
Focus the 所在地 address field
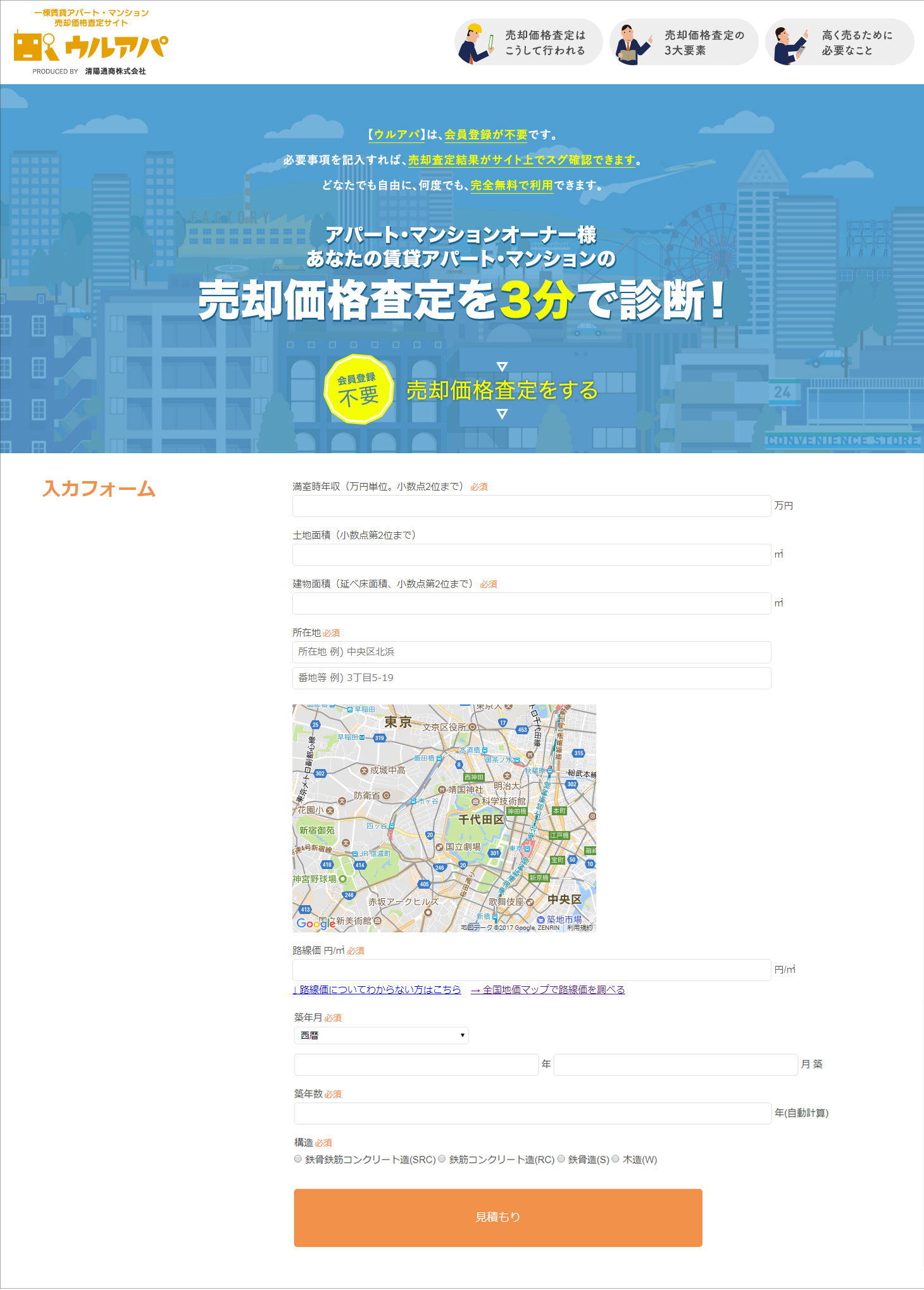click(x=532, y=652)
